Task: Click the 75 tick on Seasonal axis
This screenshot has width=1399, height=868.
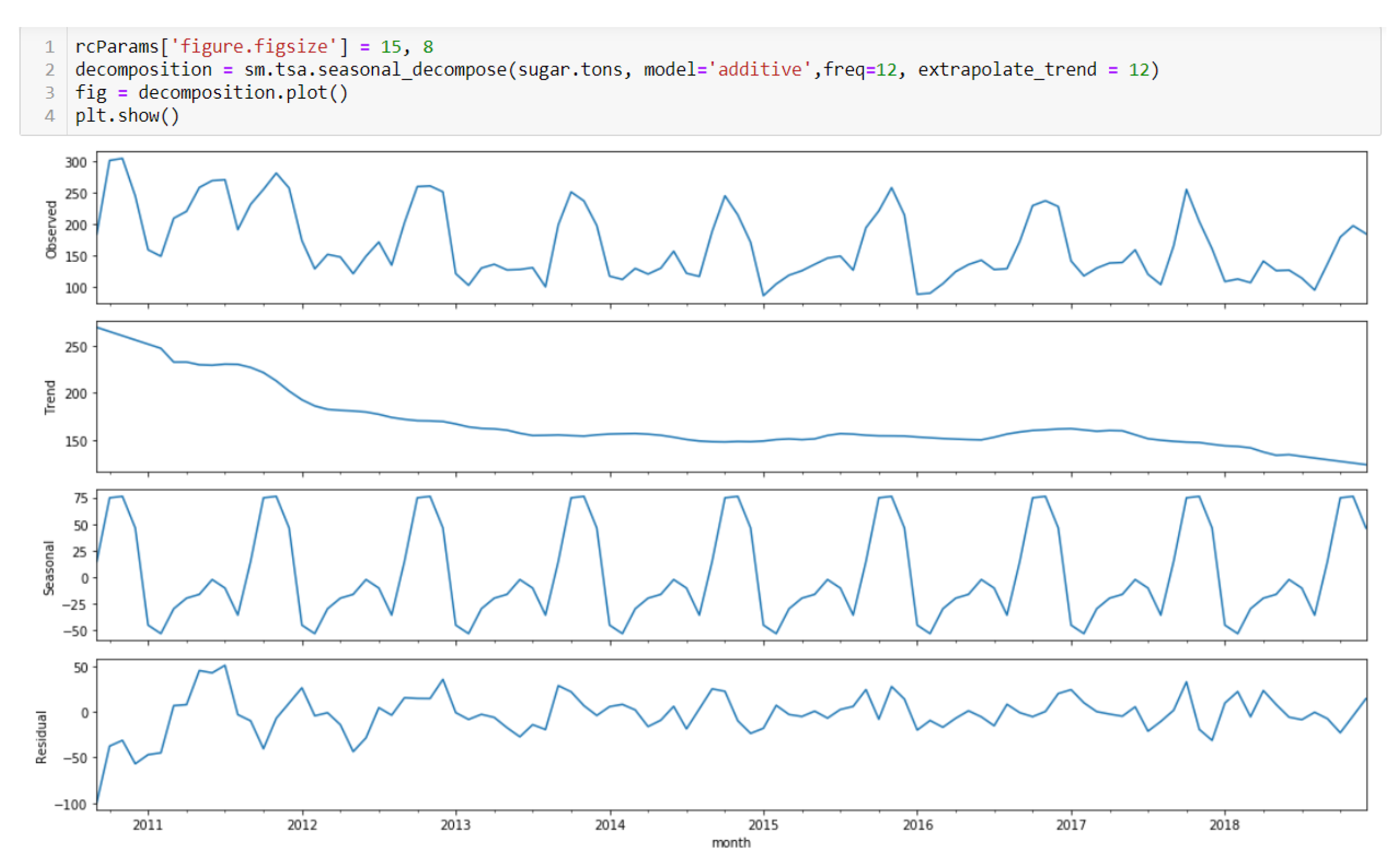Action: tap(81, 498)
